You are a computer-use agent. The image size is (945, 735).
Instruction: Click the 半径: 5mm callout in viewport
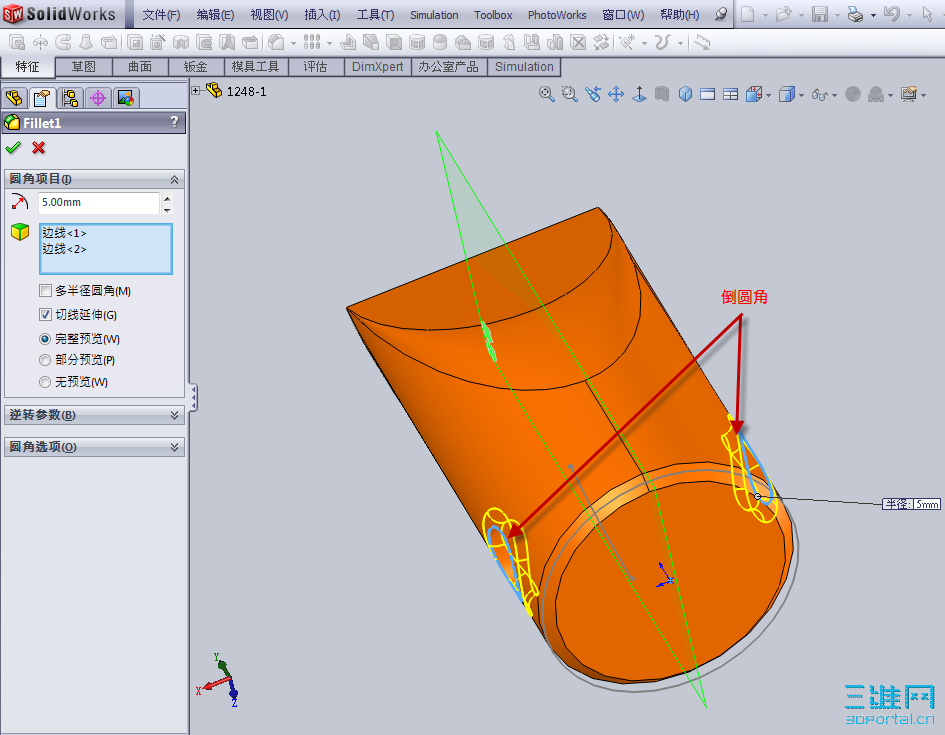click(911, 504)
